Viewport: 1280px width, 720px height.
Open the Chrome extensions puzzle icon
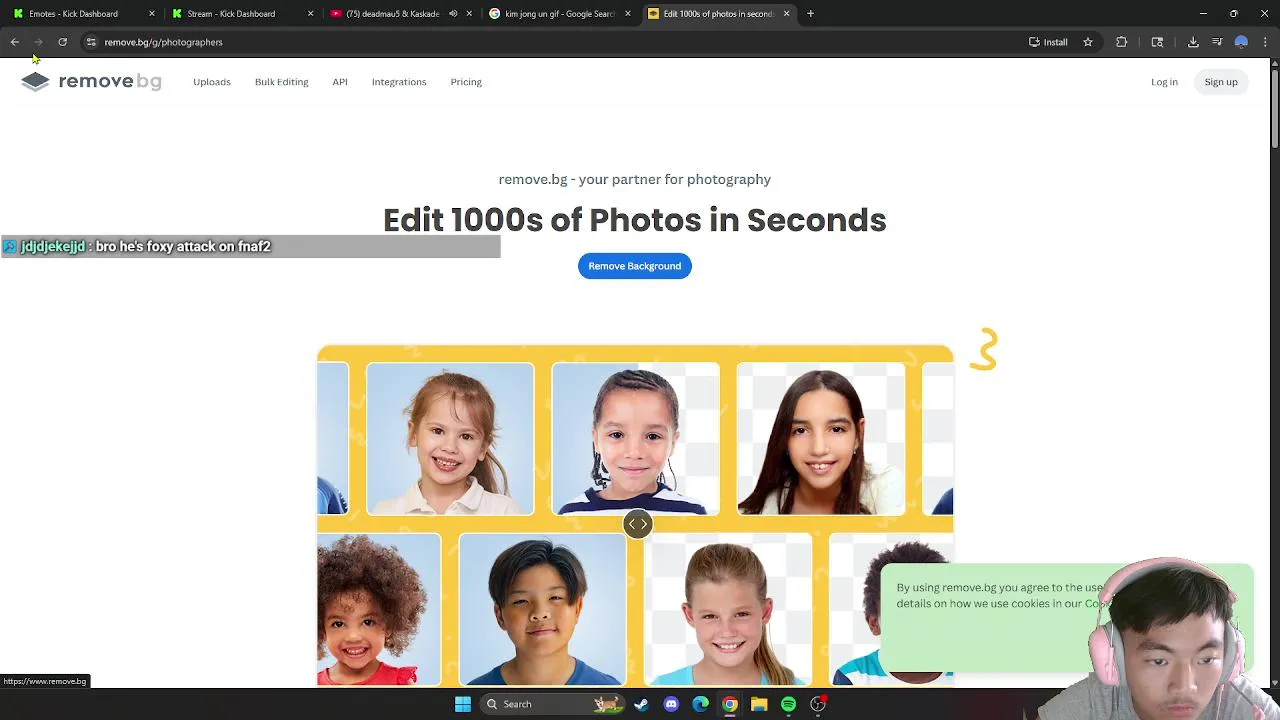pos(1121,42)
